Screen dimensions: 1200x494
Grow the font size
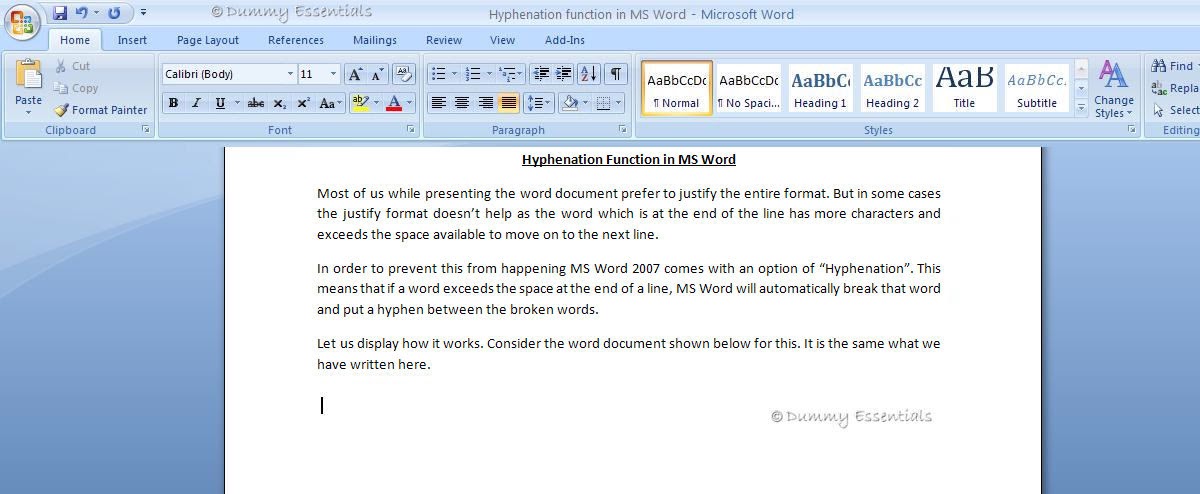(x=355, y=74)
